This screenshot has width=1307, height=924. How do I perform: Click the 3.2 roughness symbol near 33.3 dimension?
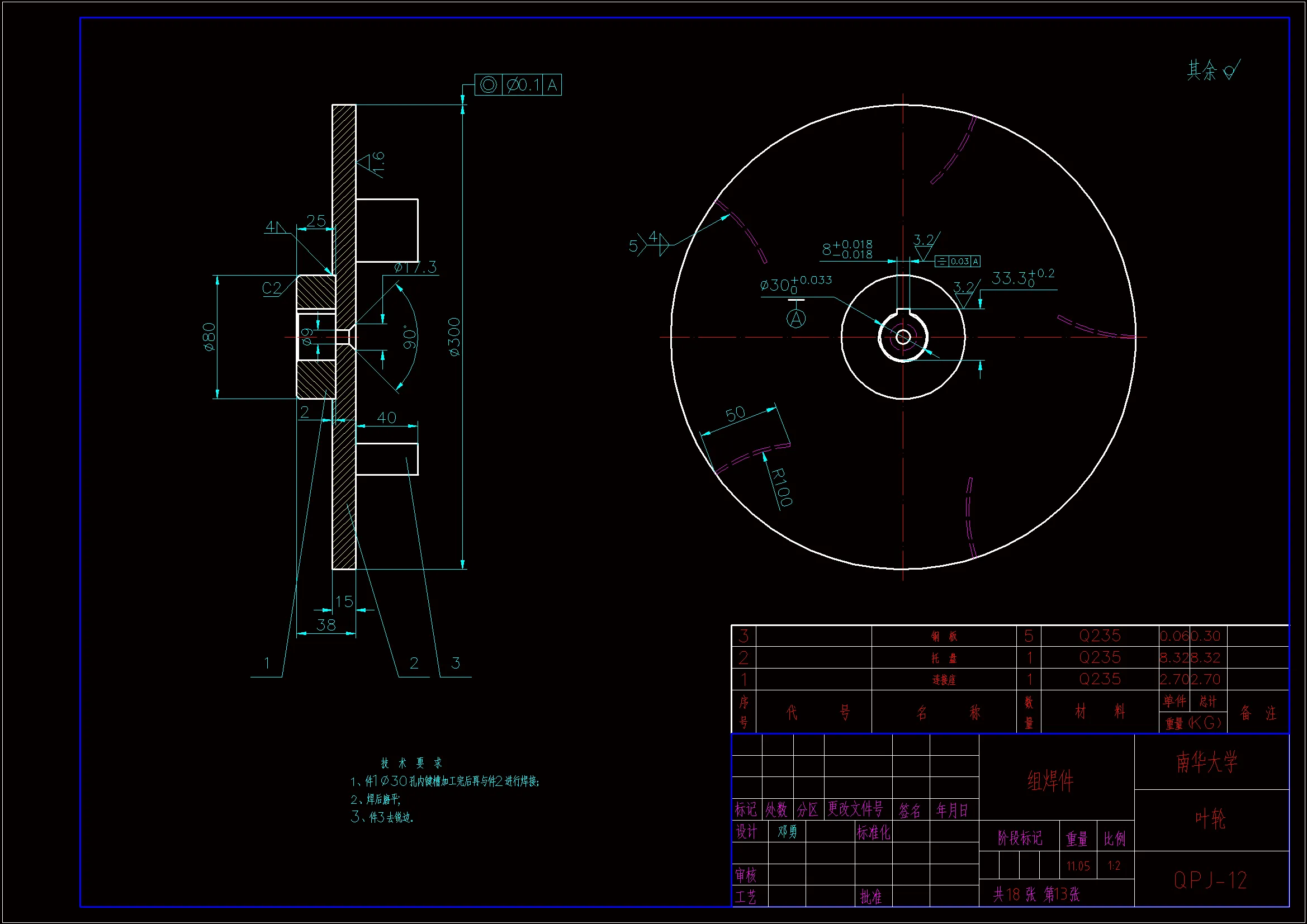click(964, 294)
